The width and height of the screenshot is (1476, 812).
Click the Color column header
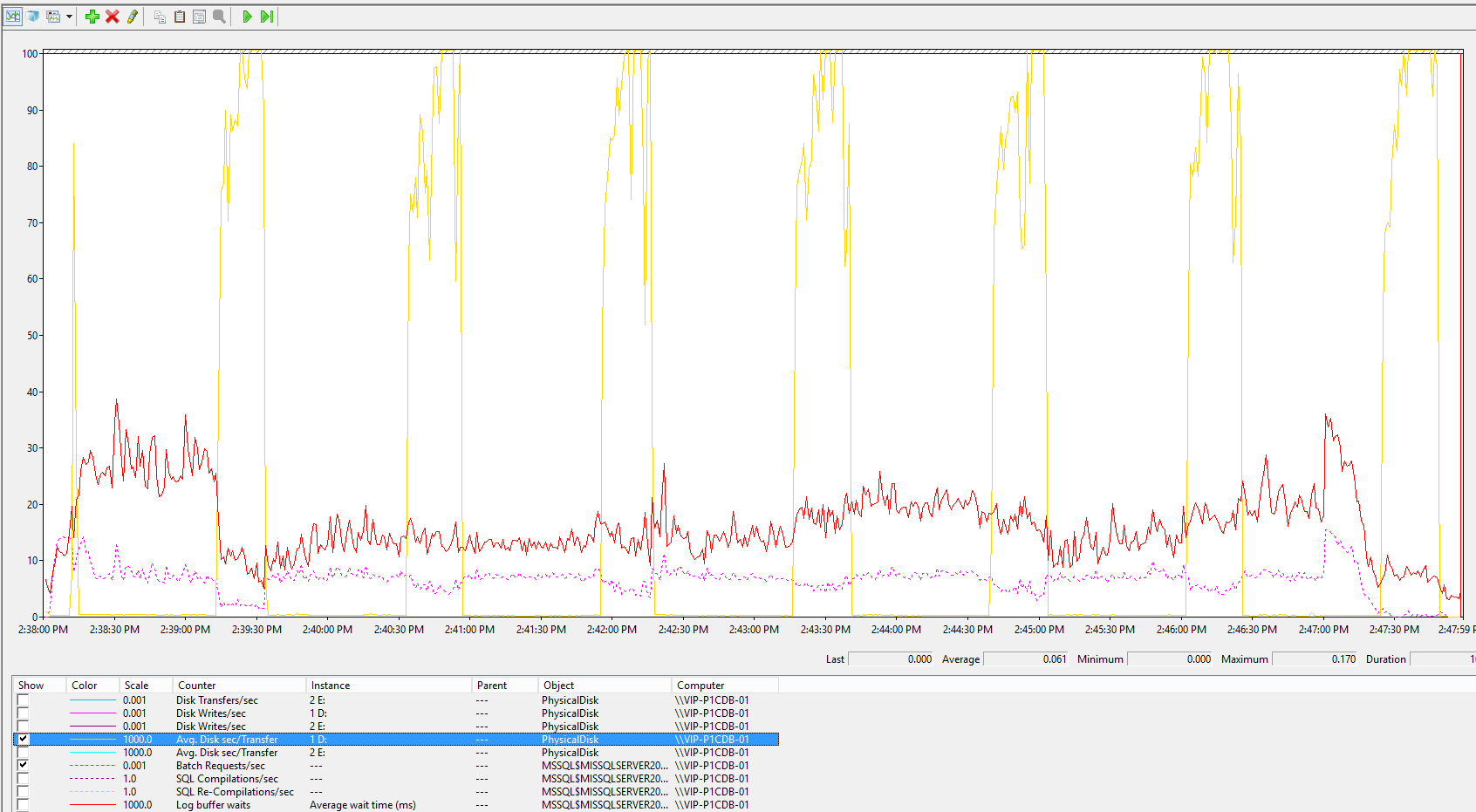pyautogui.click(x=92, y=686)
